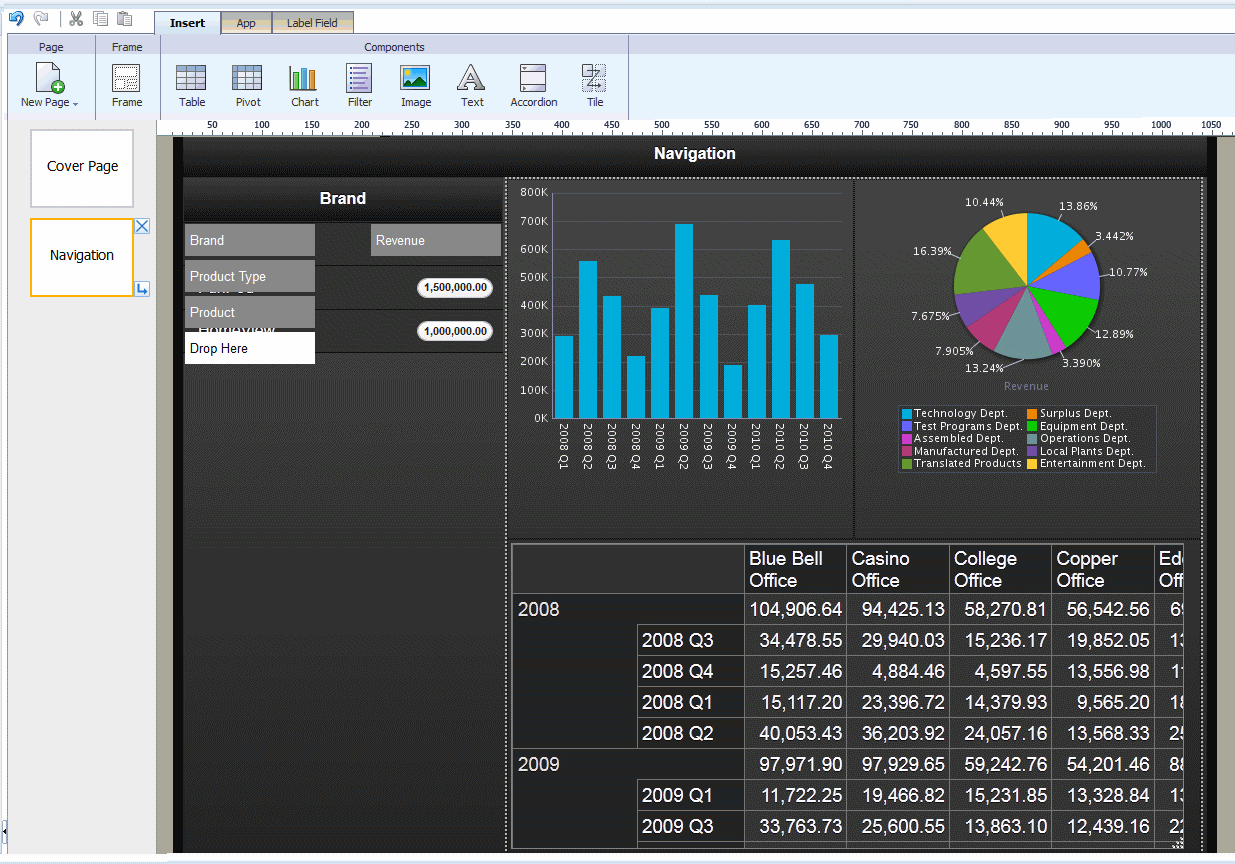Switch to the Label Field tab

point(312,23)
